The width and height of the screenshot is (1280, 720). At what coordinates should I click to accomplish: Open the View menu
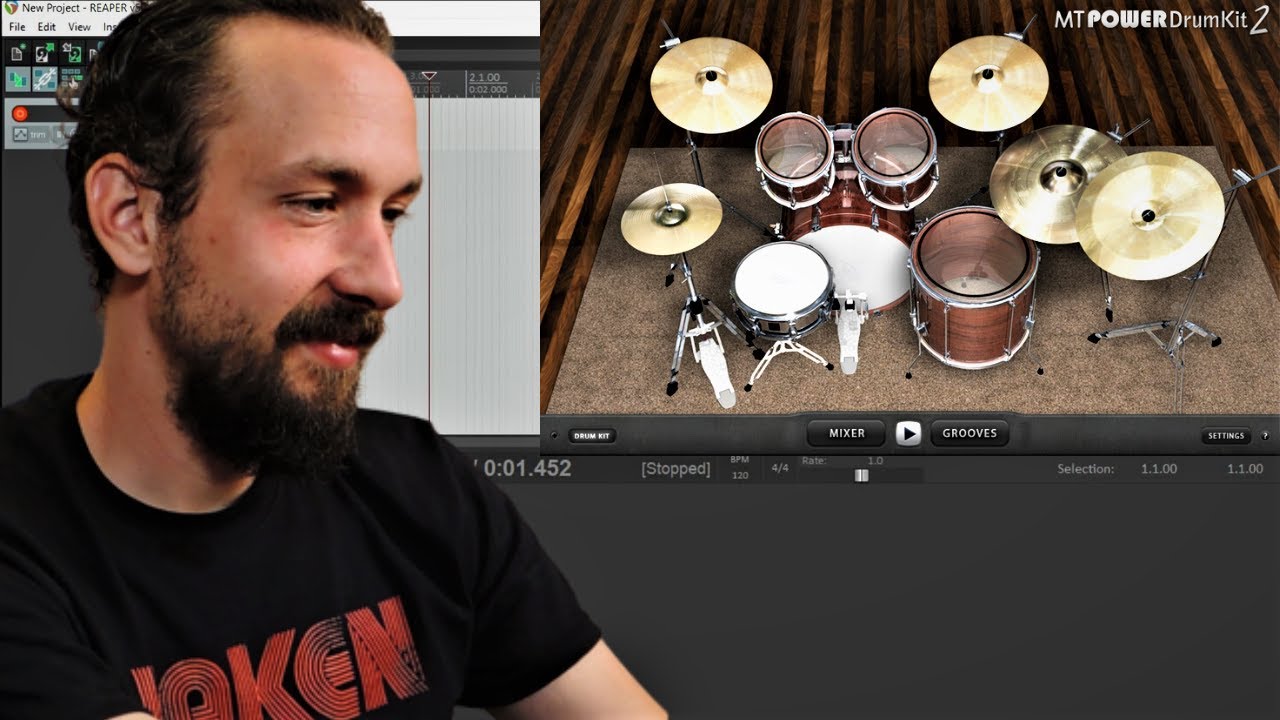click(x=79, y=27)
